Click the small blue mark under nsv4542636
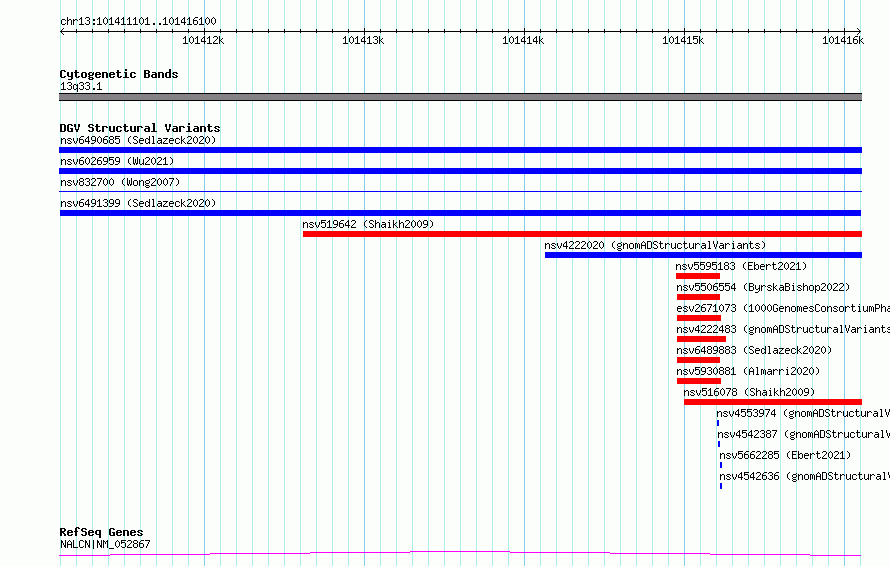This screenshot has width=890, height=566. [x=721, y=486]
